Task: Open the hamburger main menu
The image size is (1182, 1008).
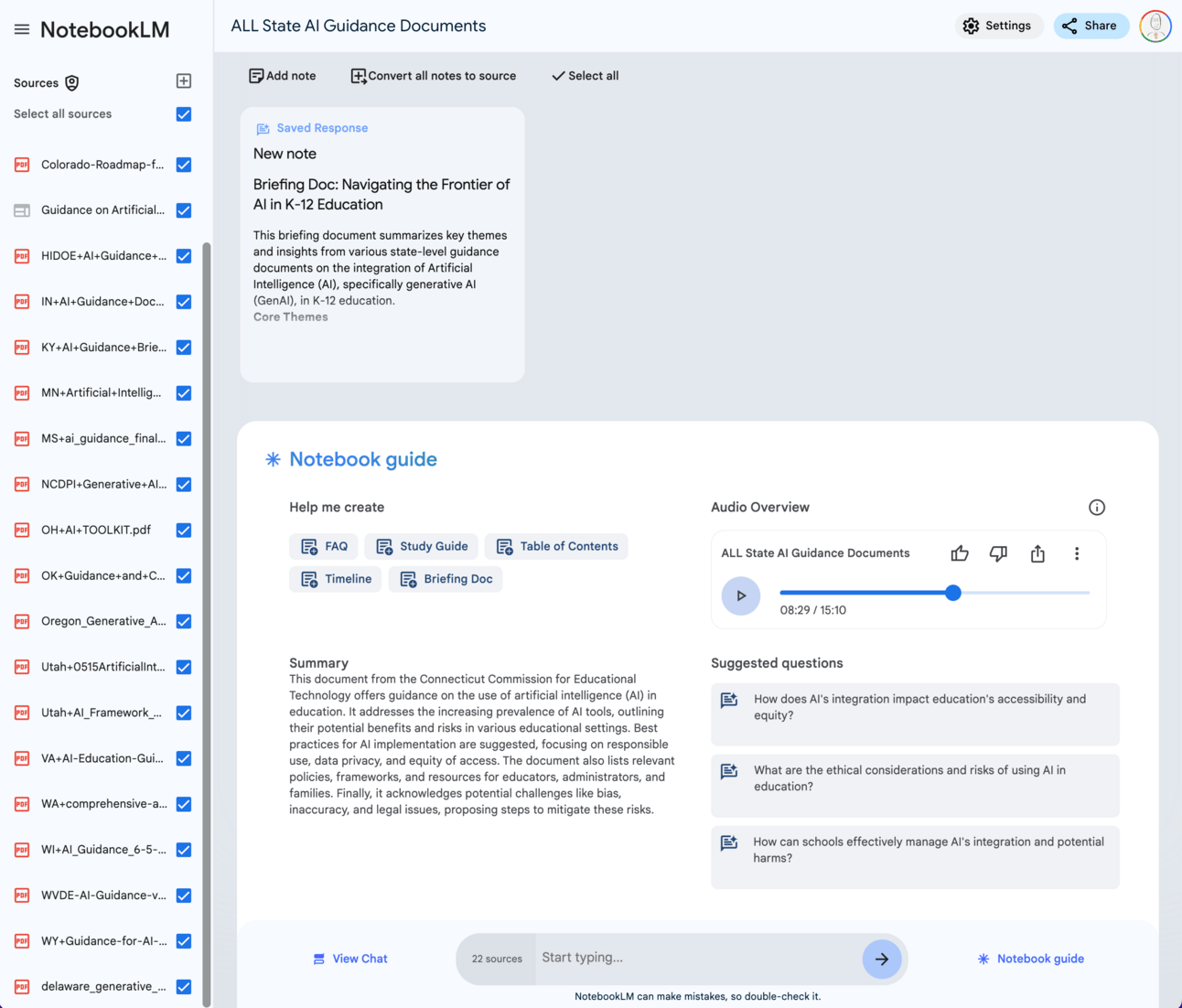Action: pos(22,29)
